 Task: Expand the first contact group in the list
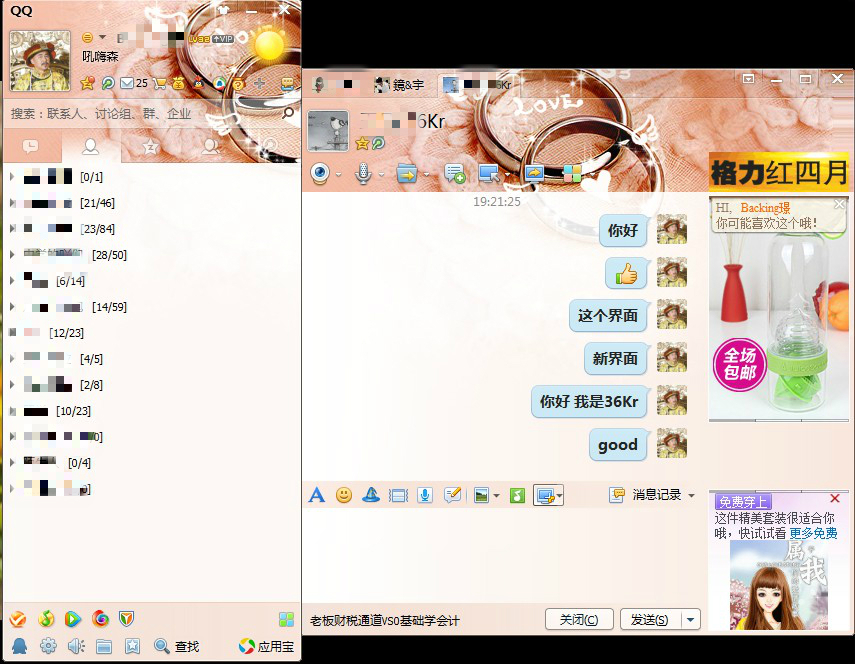pos(10,177)
